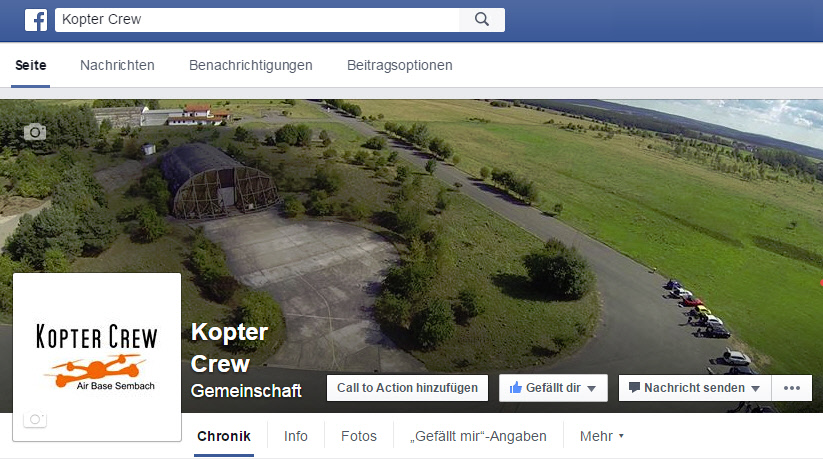Expand the Mehr dropdown
Image resolution: width=823 pixels, height=459 pixels.
602,436
